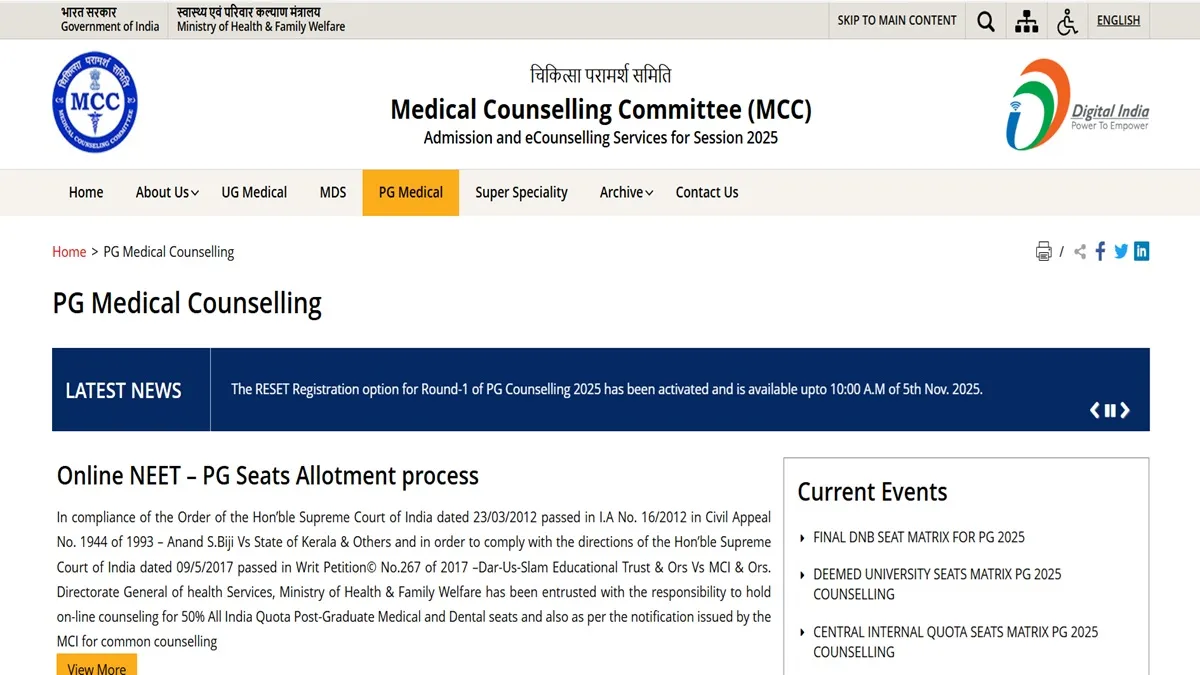Share page on LinkedIn
Viewport: 1200px width, 675px height.
[1141, 251]
